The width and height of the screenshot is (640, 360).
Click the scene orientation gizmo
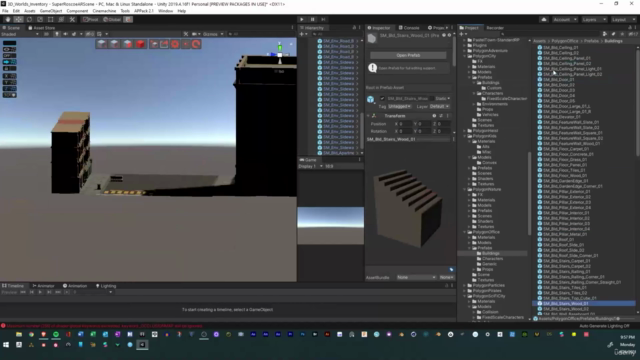pyautogui.click(x=280, y=54)
